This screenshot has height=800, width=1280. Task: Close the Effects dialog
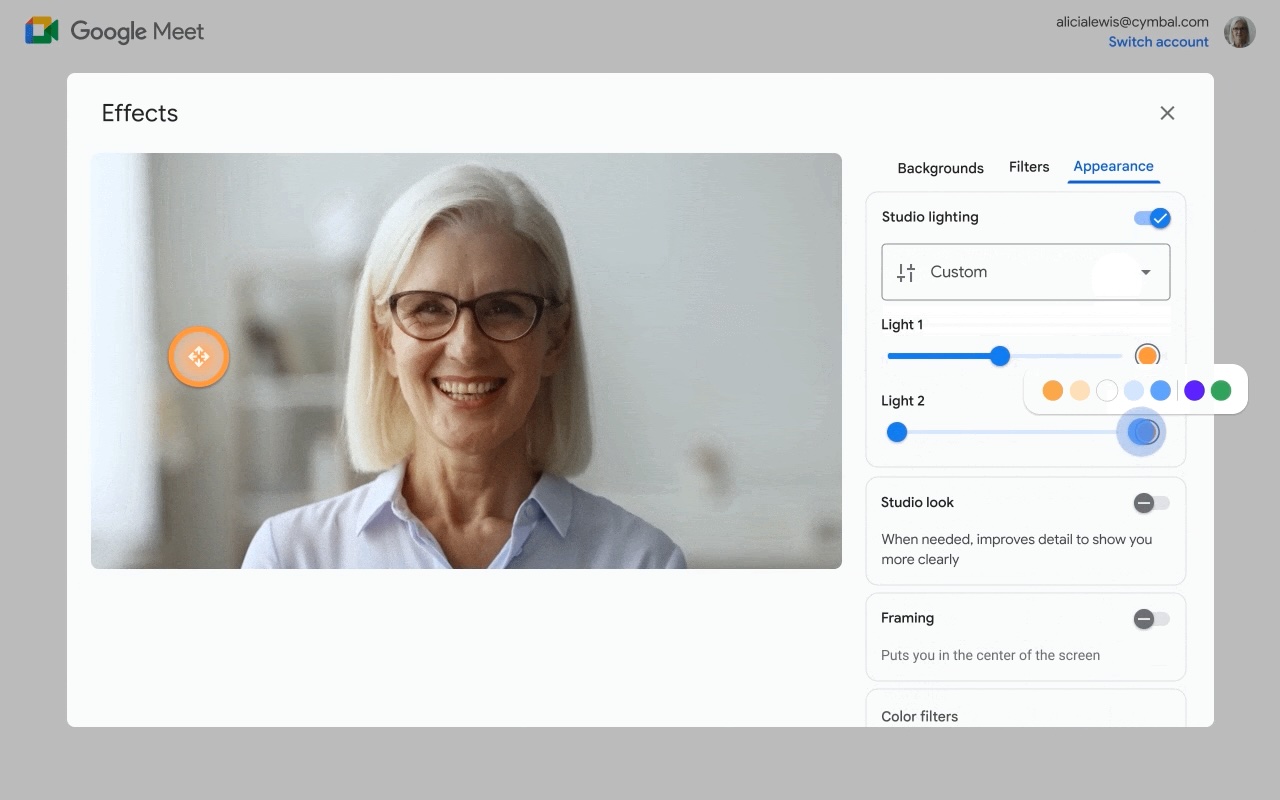click(1167, 113)
